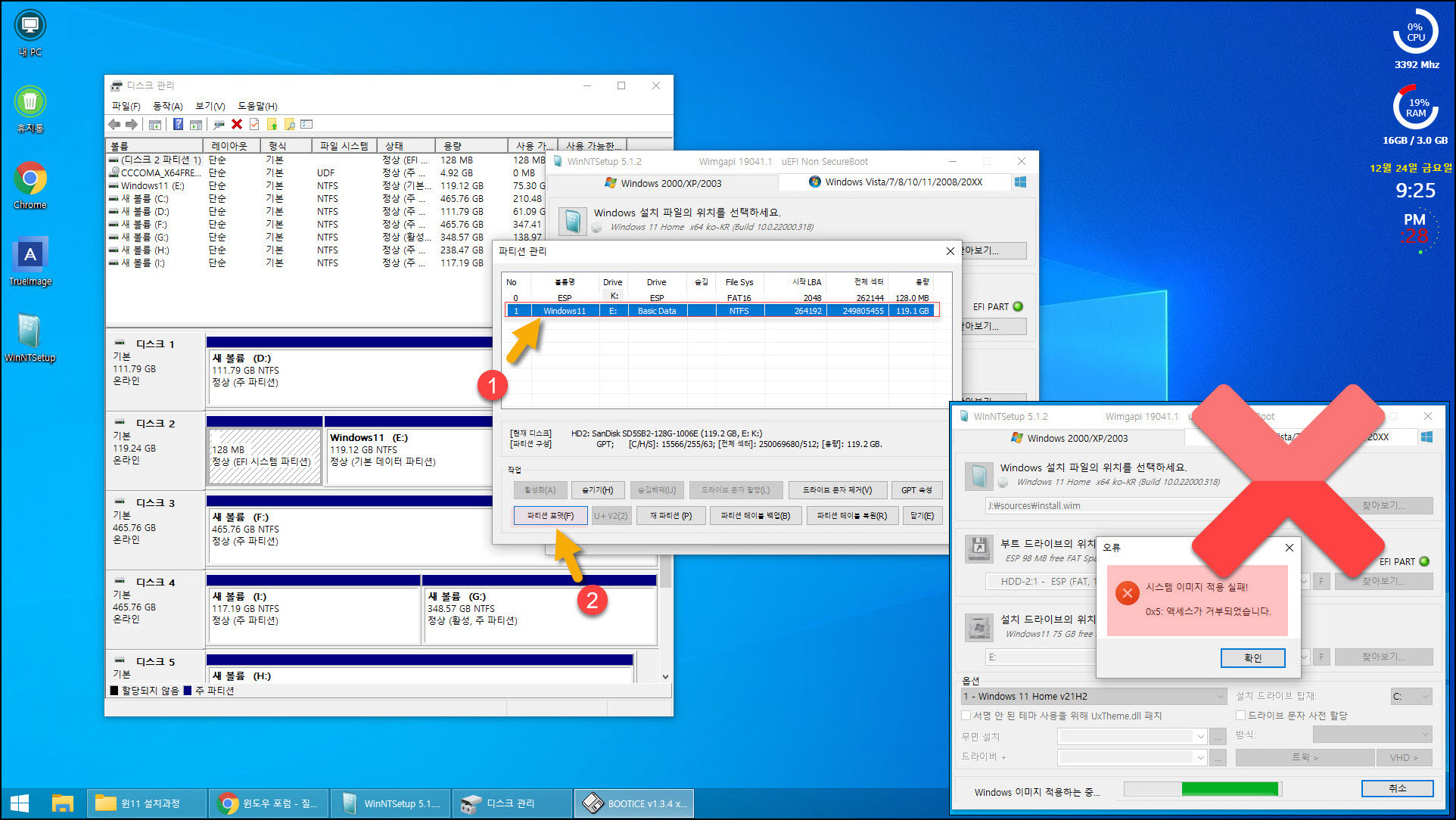Switch to WinNTSetup 5.1 taskbar item

tap(390, 803)
